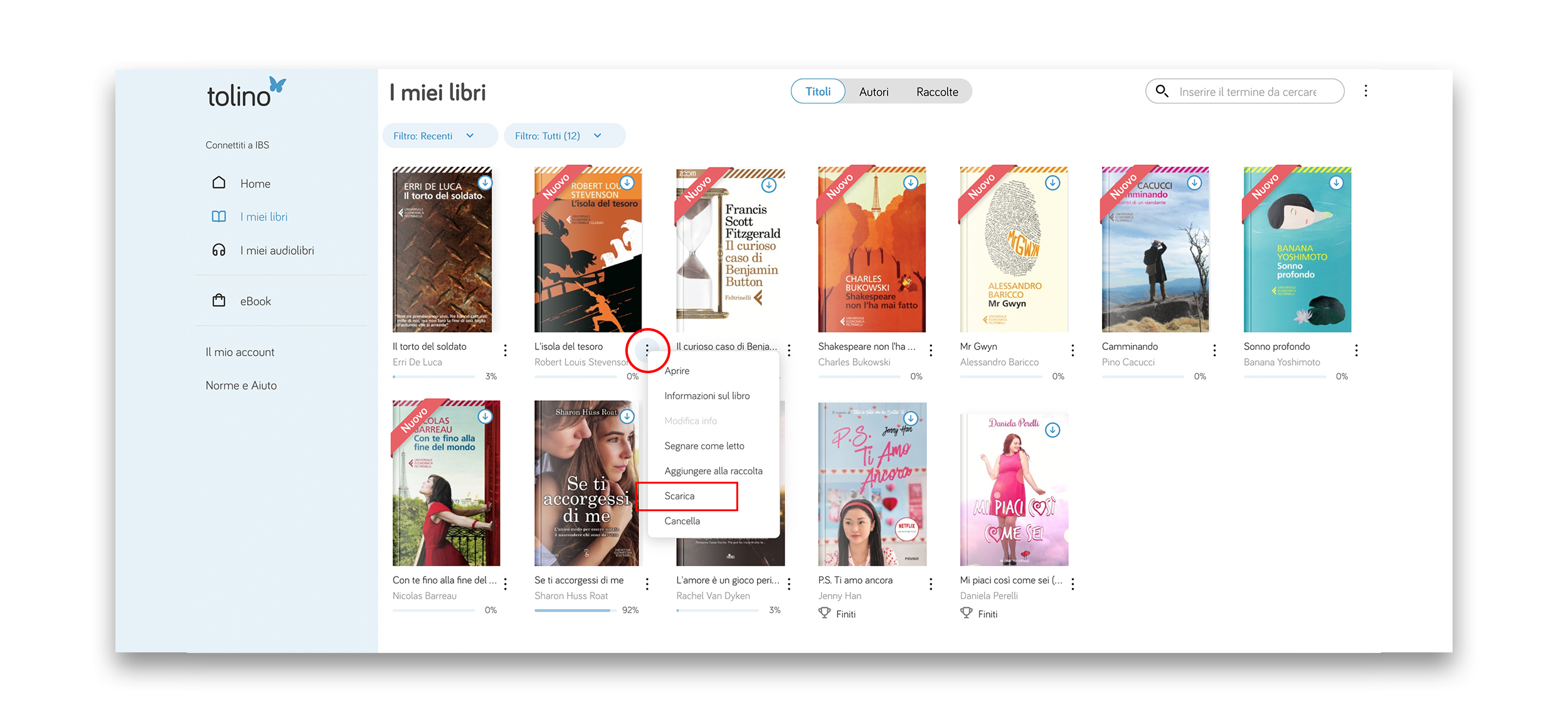Expand the Filtro: Tutti (12) dropdown
The image size is (1568, 722).
(564, 135)
